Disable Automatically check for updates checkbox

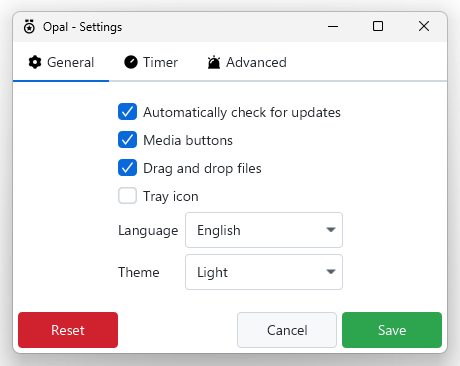click(x=127, y=112)
